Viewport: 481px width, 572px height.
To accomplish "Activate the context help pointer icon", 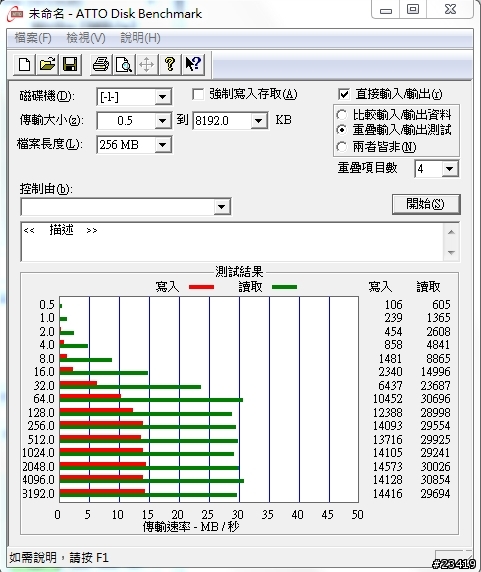I will (193, 65).
